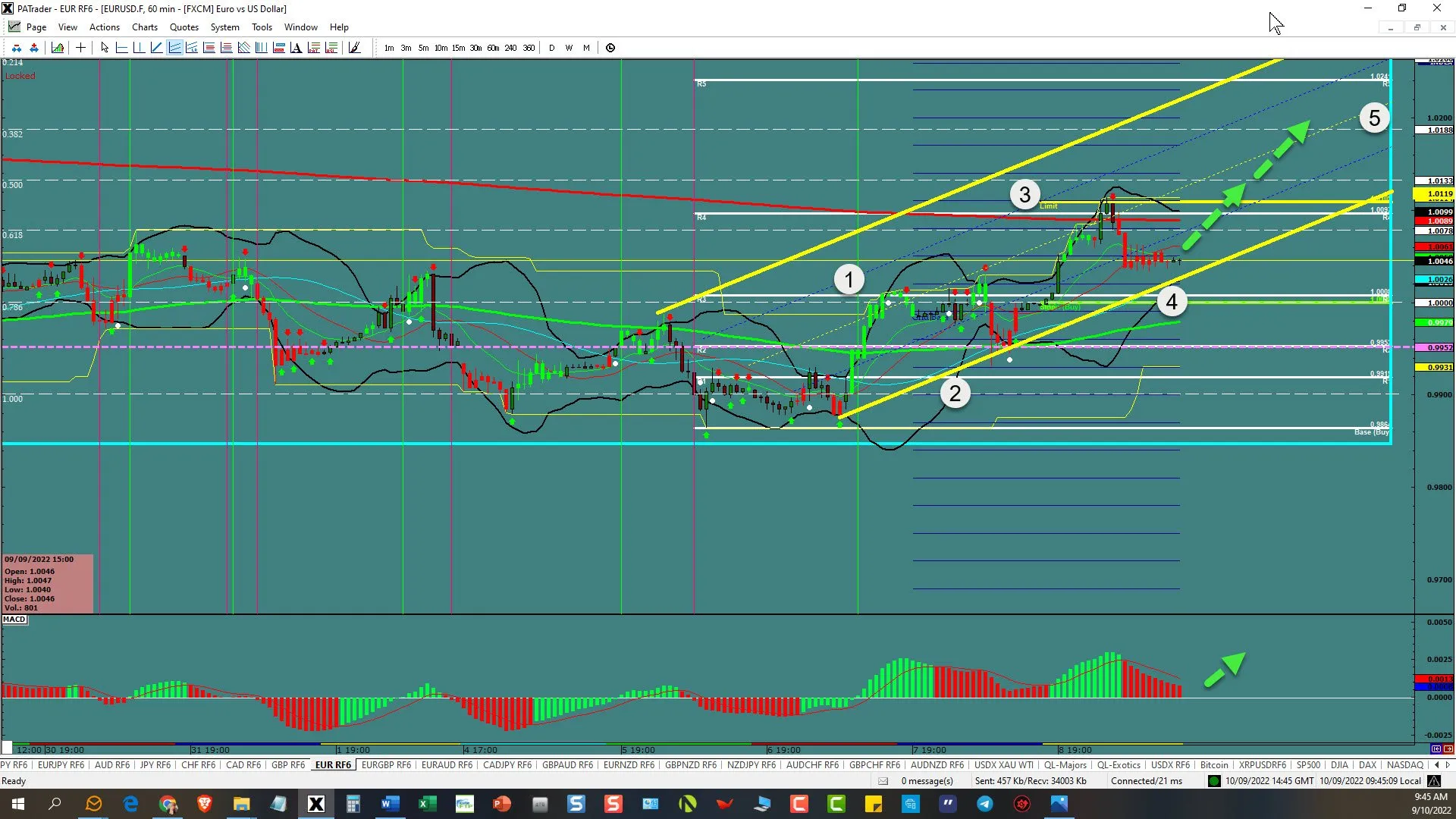Switch to Bitcoin page tab
1456x819 pixels.
1214,765
